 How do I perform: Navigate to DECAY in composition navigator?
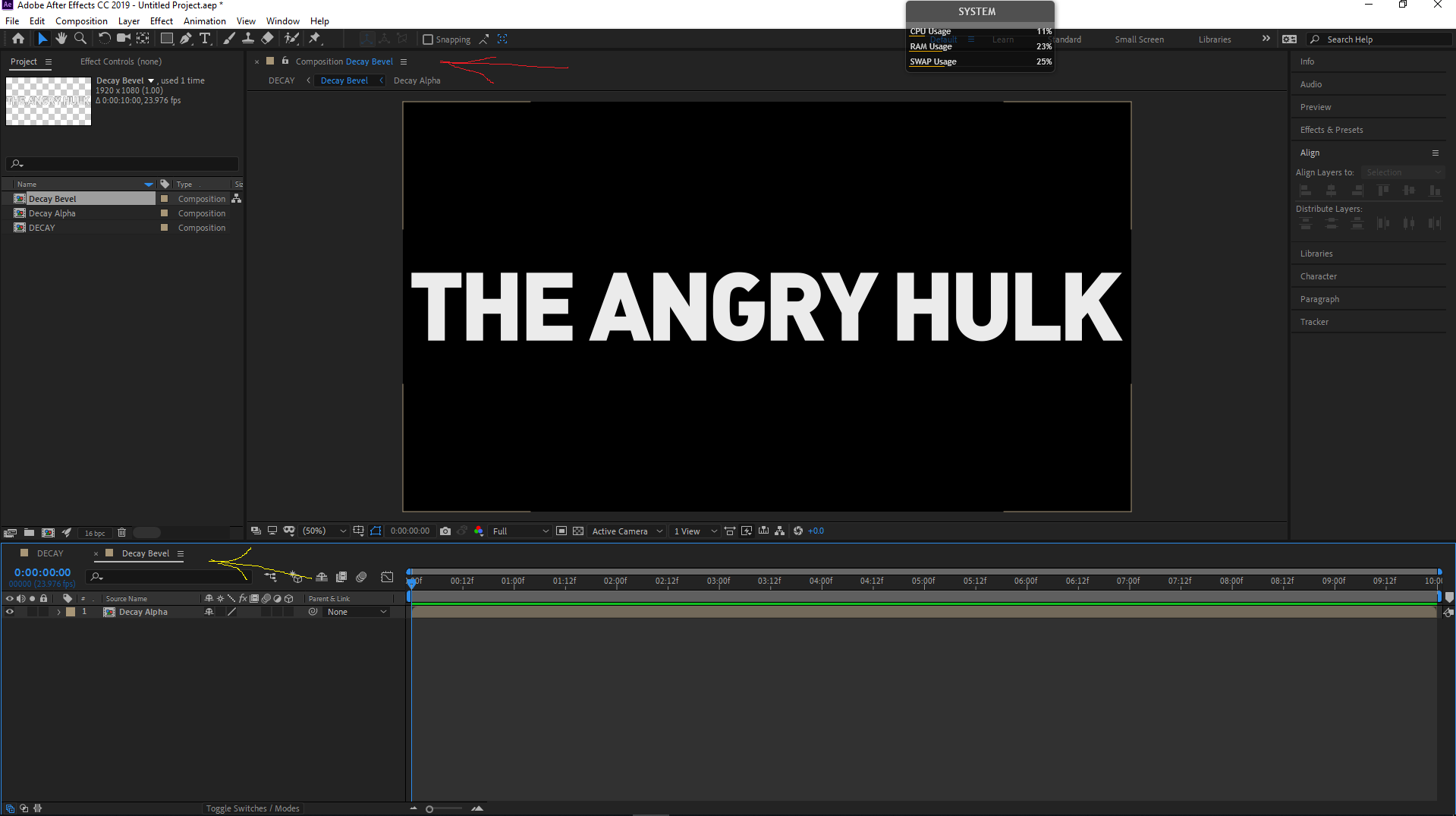click(x=281, y=80)
